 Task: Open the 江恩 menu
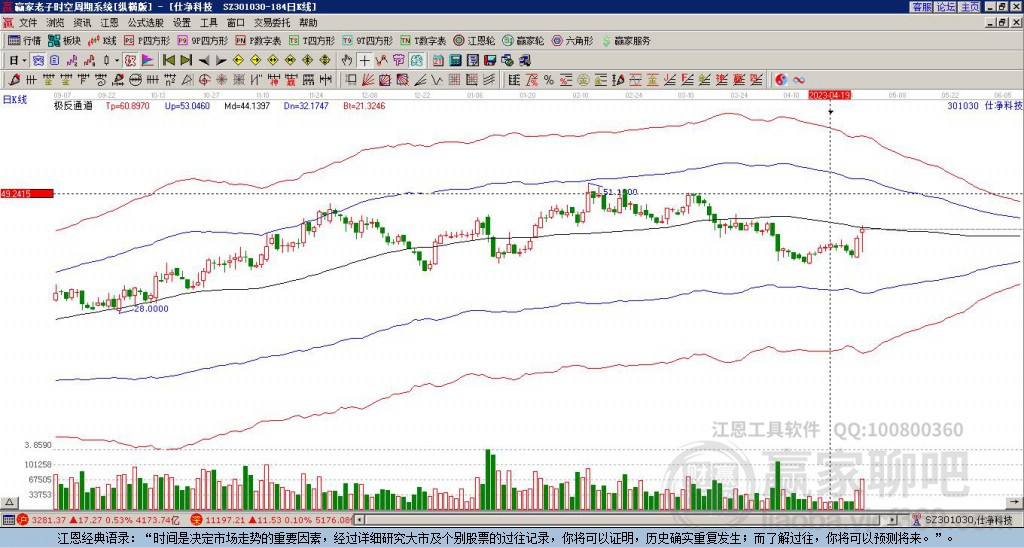pos(110,23)
